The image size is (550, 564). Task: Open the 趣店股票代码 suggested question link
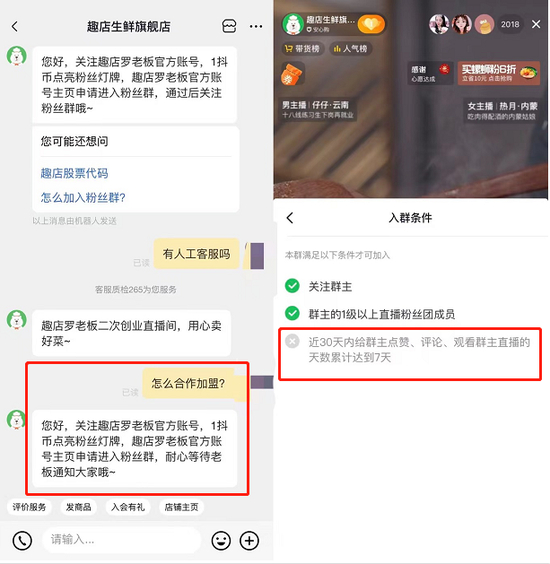74,173
